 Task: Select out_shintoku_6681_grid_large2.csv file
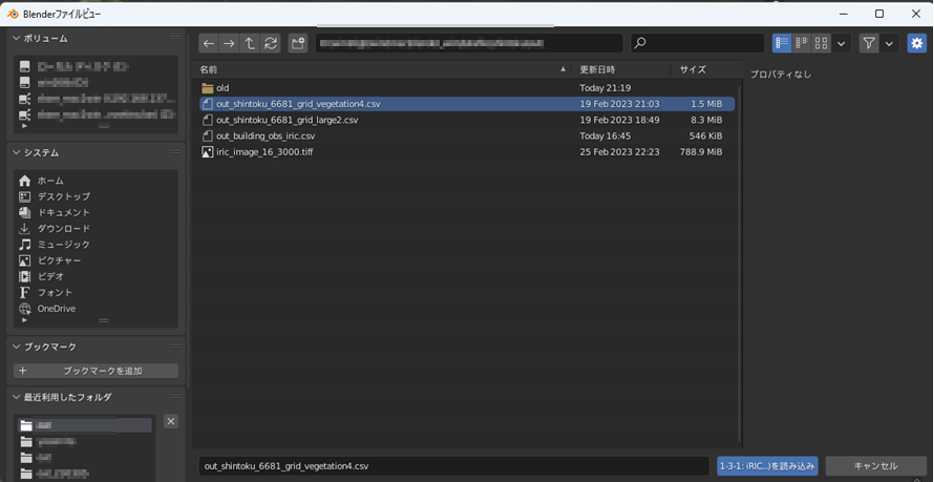(467, 120)
